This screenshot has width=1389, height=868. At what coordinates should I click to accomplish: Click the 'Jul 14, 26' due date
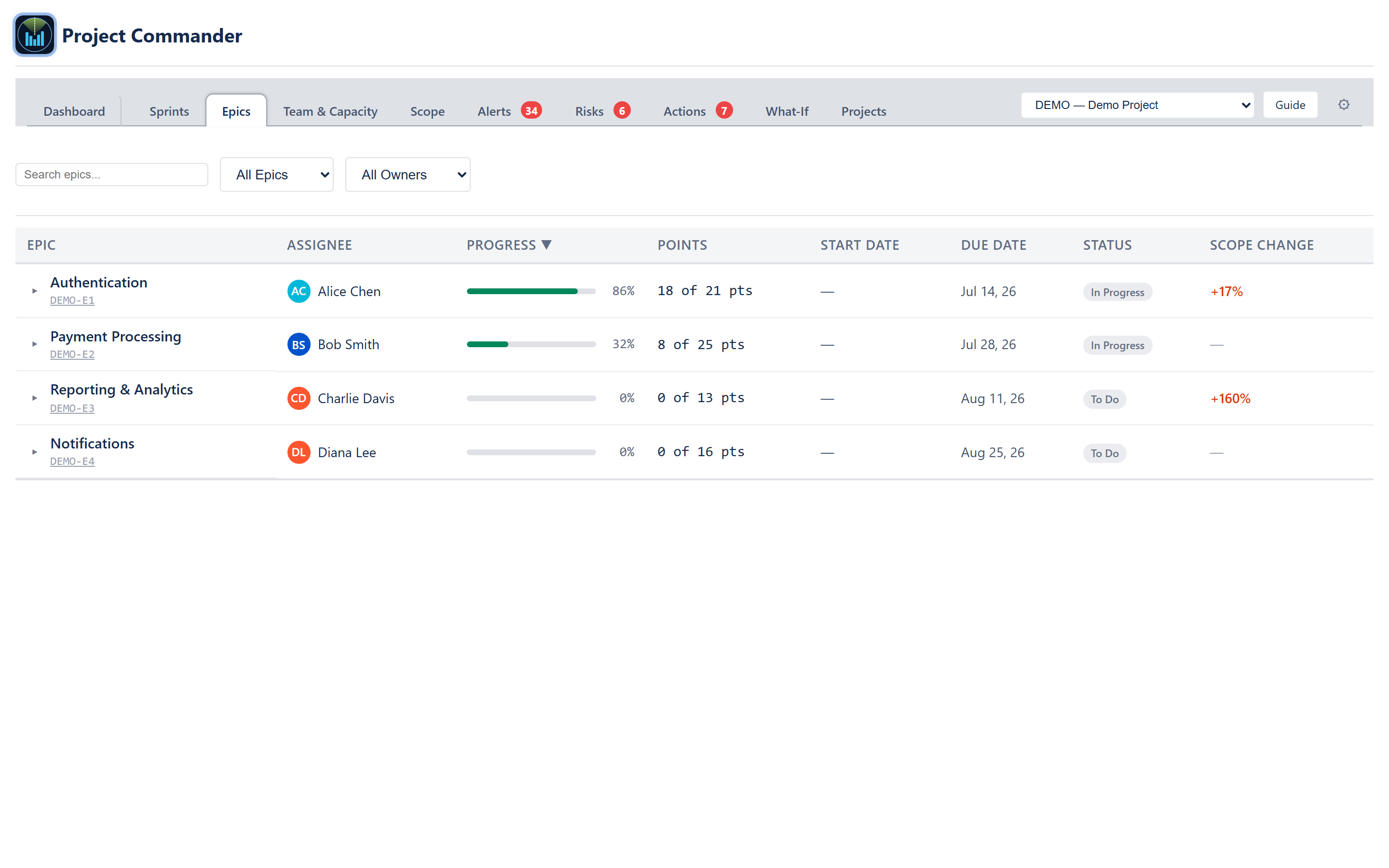coord(988,292)
